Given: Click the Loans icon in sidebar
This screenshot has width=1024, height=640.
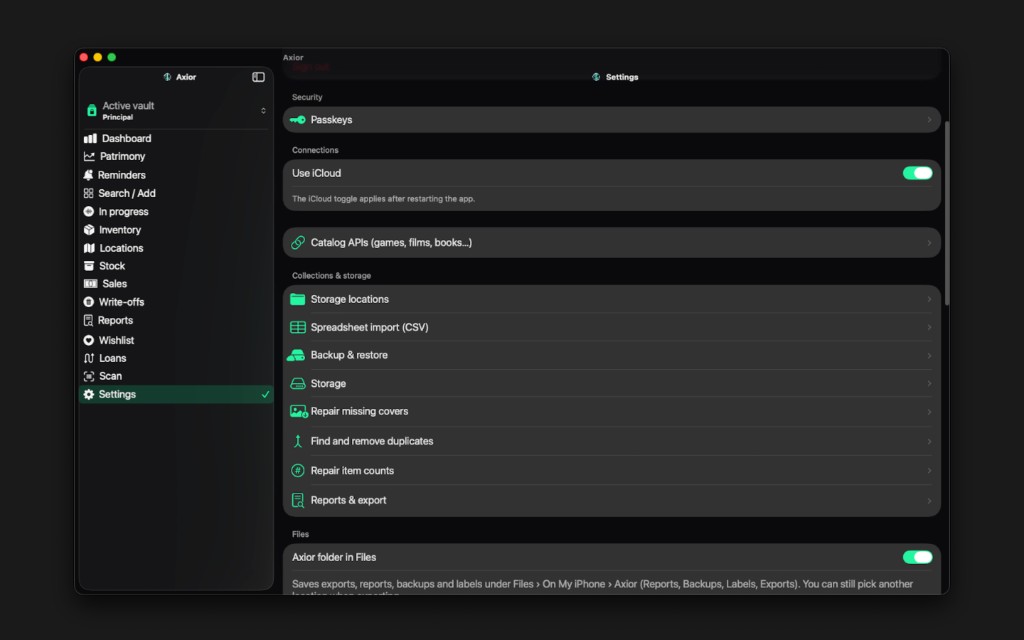Looking at the screenshot, I should (x=89, y=358).
